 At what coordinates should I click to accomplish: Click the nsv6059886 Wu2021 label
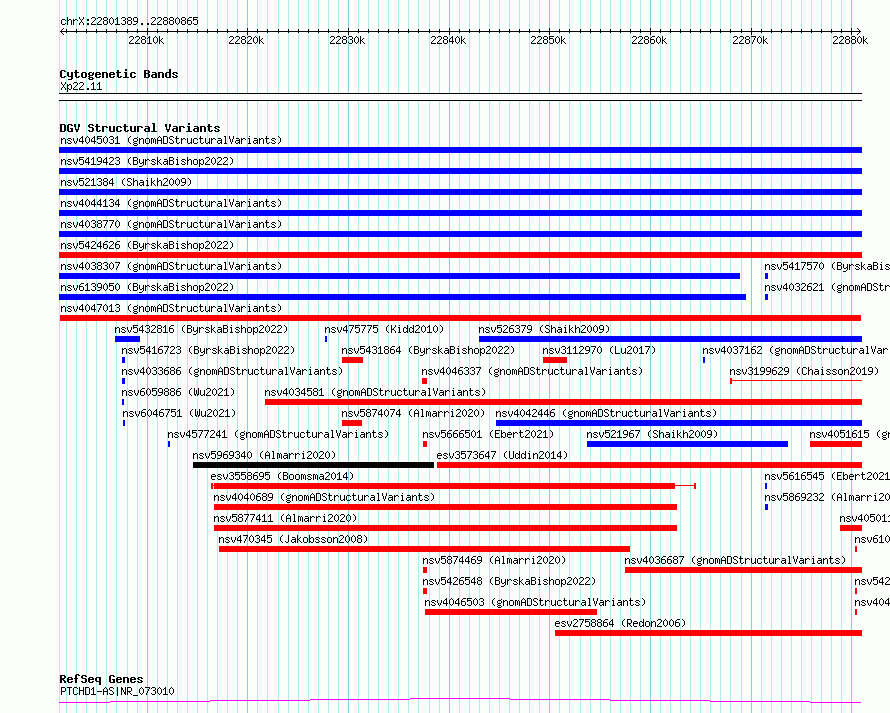click(178, 392)
